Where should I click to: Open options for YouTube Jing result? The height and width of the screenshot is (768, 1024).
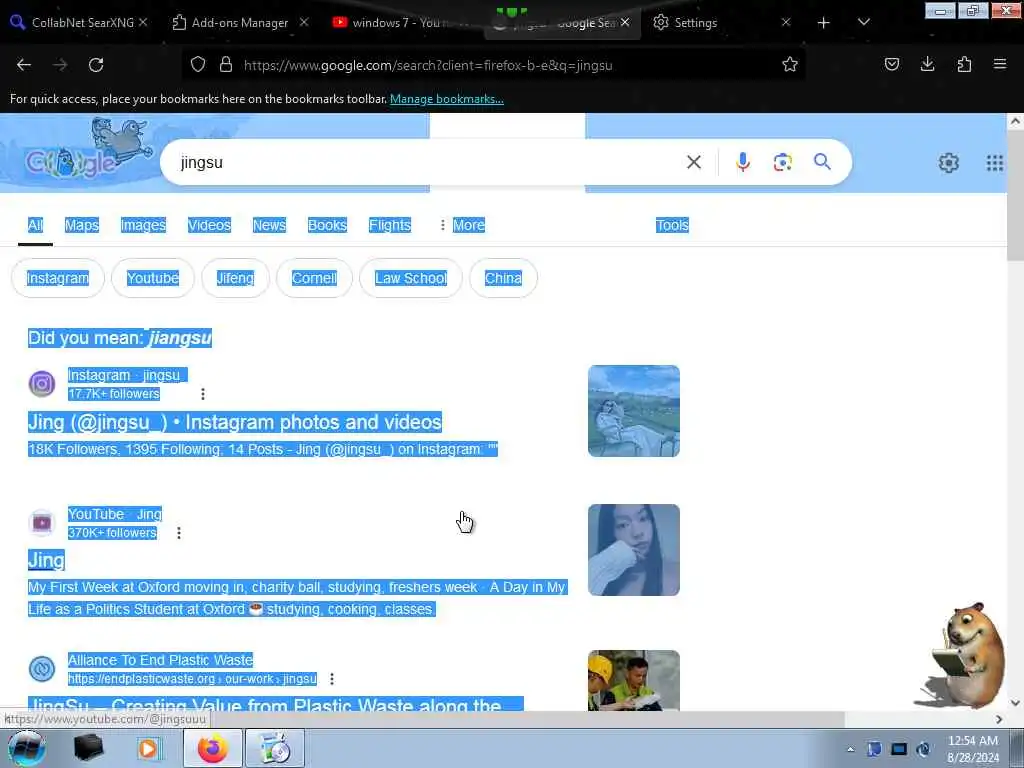pyautogui.click(x=179, y=533)
